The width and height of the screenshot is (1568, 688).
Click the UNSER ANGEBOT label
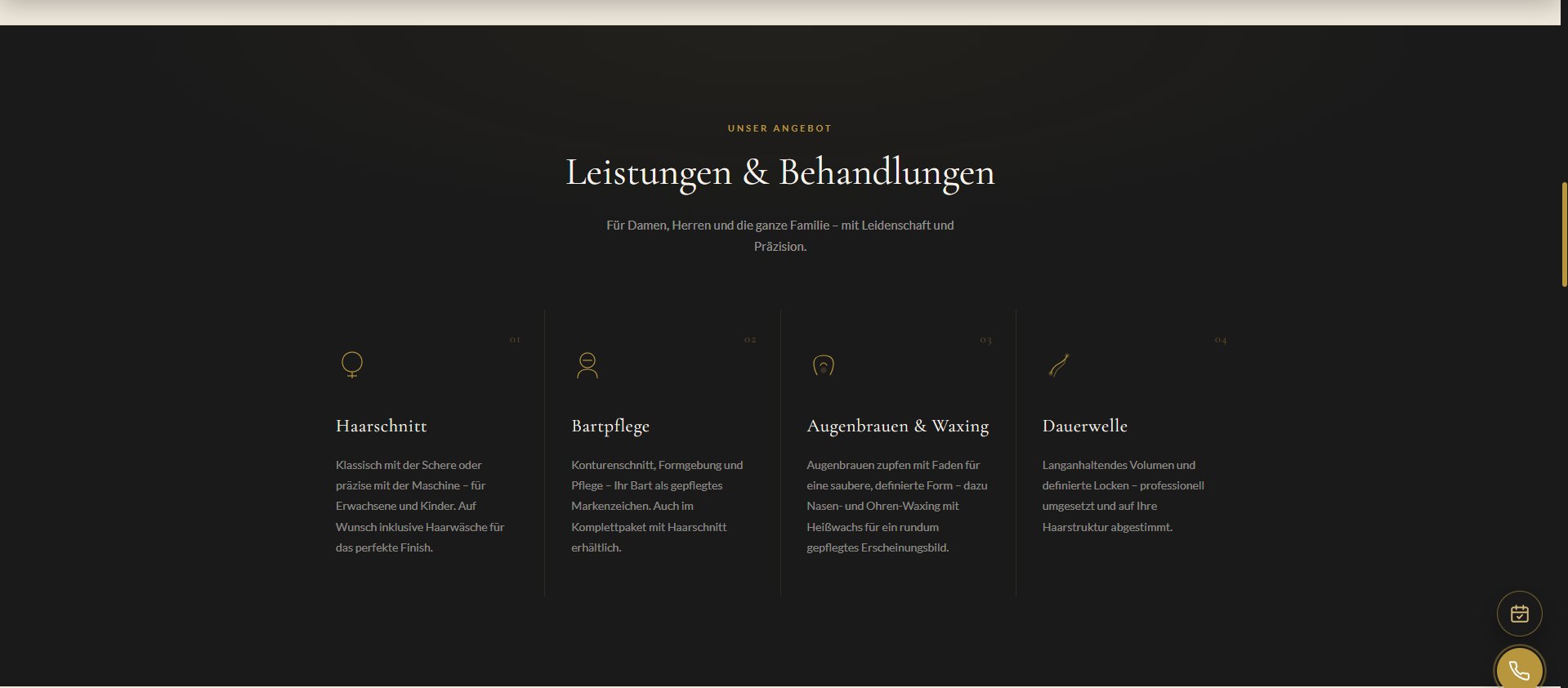(x=780, y=128)
